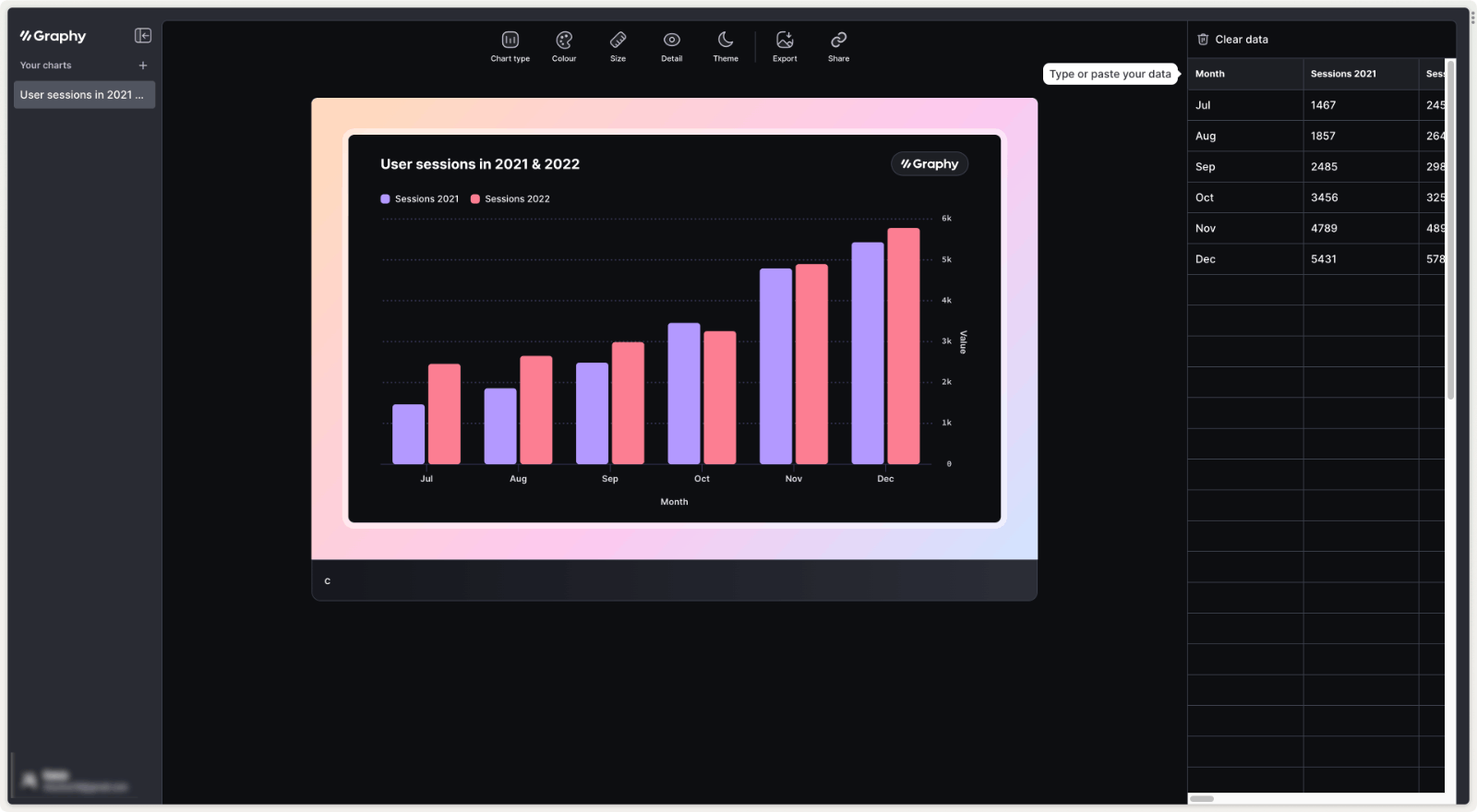Viewport: 1477px width, 812px height.
Task: Select the 'Aug' month cell
Action: point(1245,136)
